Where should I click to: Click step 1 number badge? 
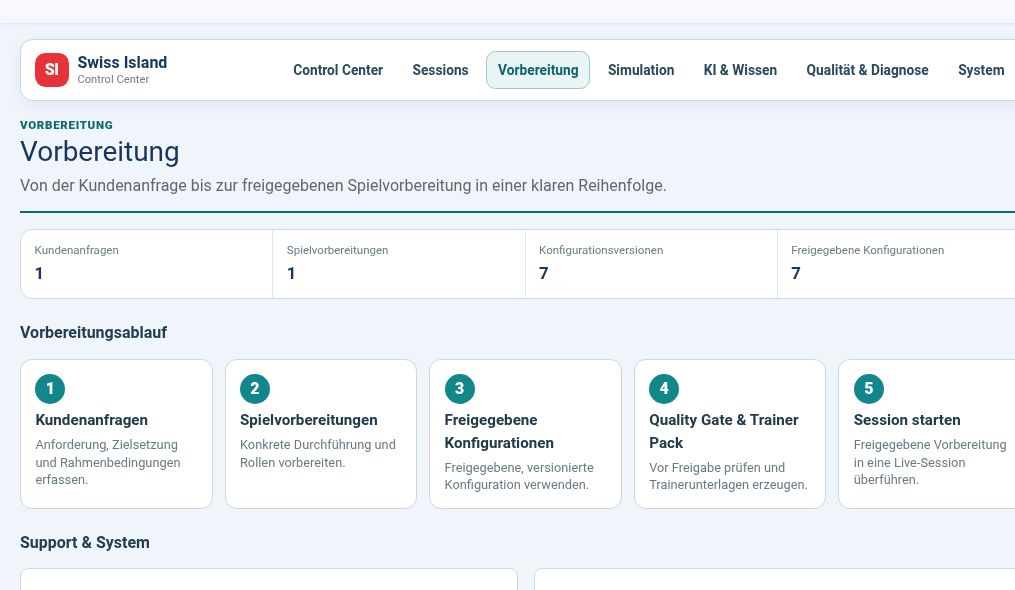point(50,389)
